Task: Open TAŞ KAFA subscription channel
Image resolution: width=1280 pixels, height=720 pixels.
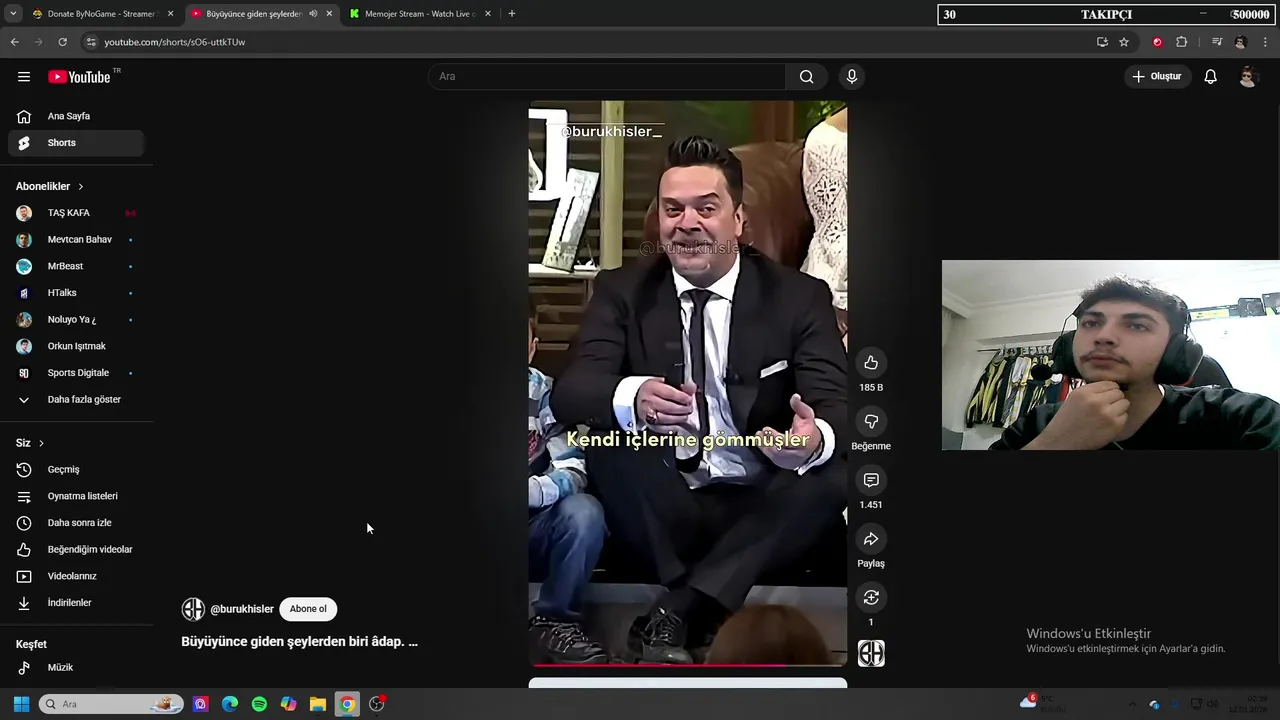Action: [x=76, y=213]
